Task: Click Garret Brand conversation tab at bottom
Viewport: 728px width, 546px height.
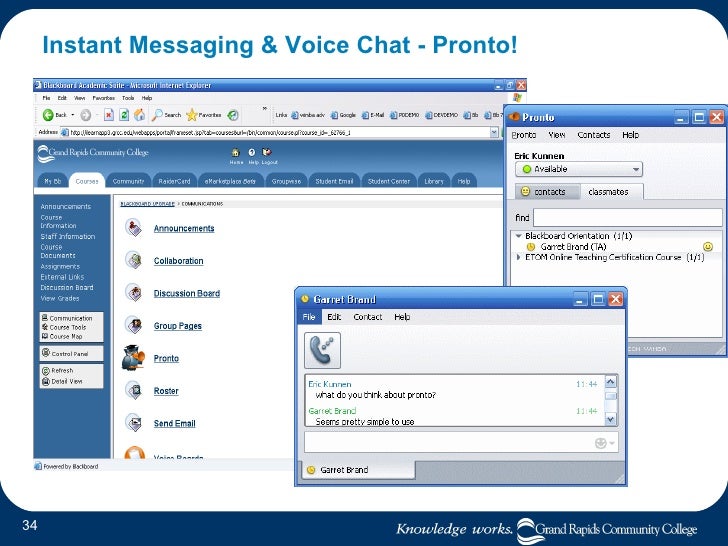Action: pyautogui.click(x=358, y=470)
